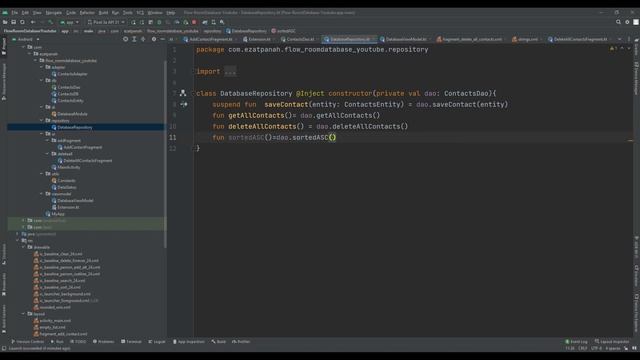This screenshot has height=360, width=640.
Task: Switch to Extension.kt editor tab
Action: pyautogui.click(x=258, y=39)
